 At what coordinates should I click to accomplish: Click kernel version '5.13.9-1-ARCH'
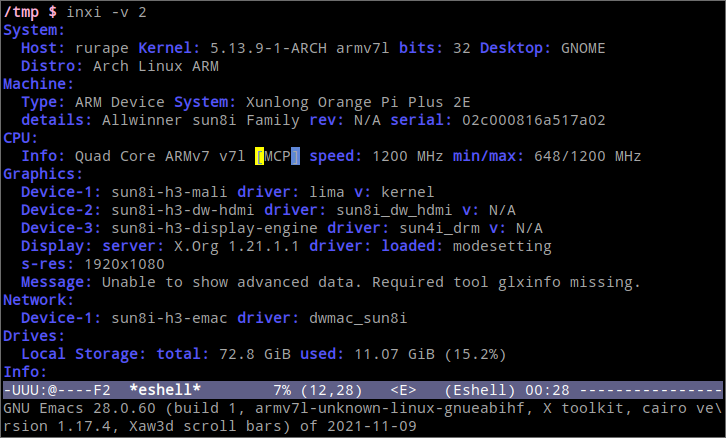[x=269, y=48]
